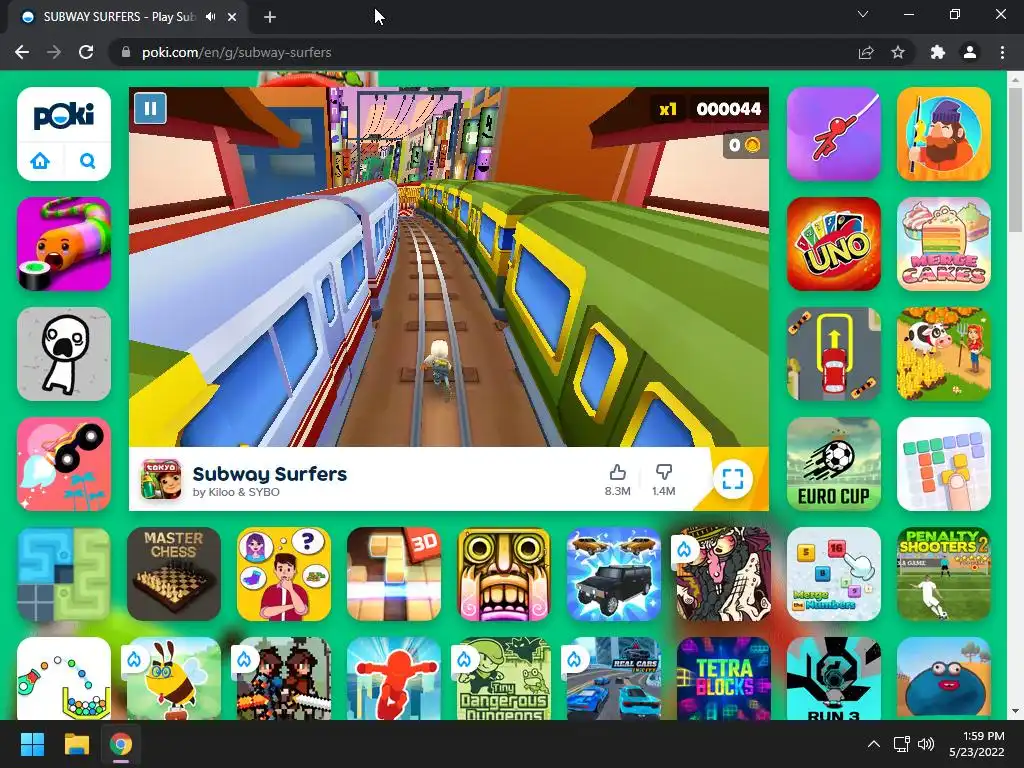Viewport: 1024px width, 768px height.
Task: Open the pixel warriors chainsaw game
Action: coord(284,679)
